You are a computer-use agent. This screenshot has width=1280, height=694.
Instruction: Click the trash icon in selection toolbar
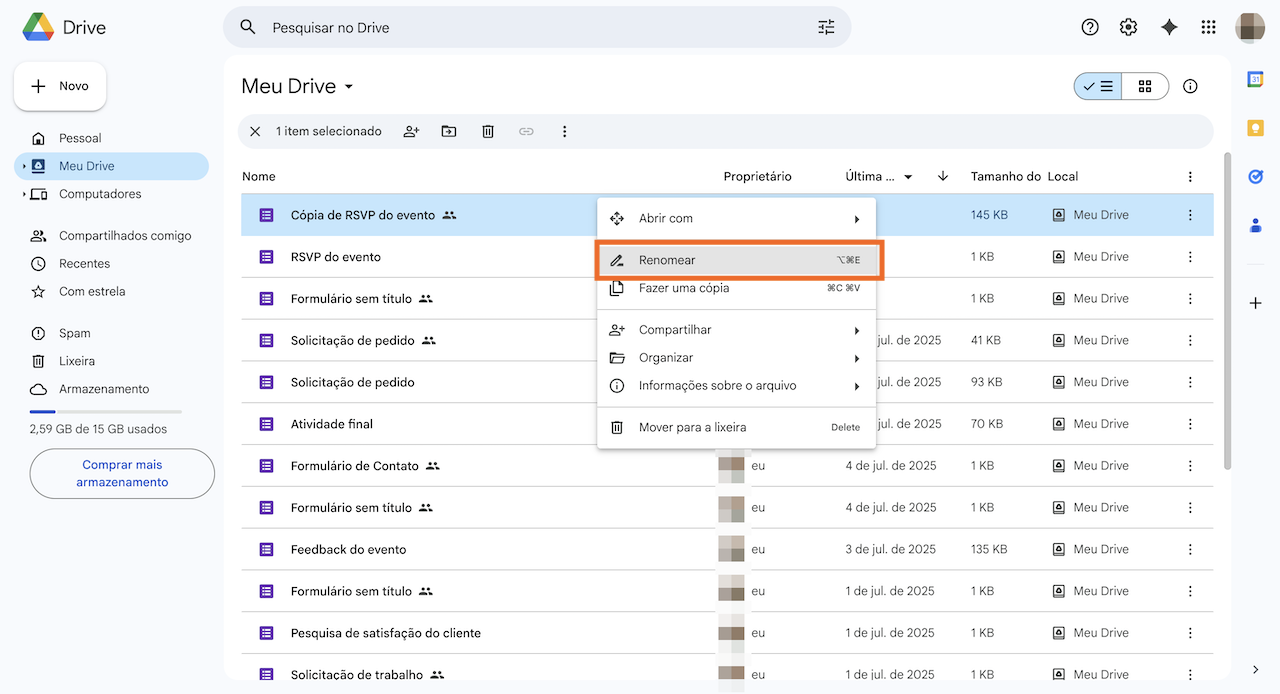488,131
